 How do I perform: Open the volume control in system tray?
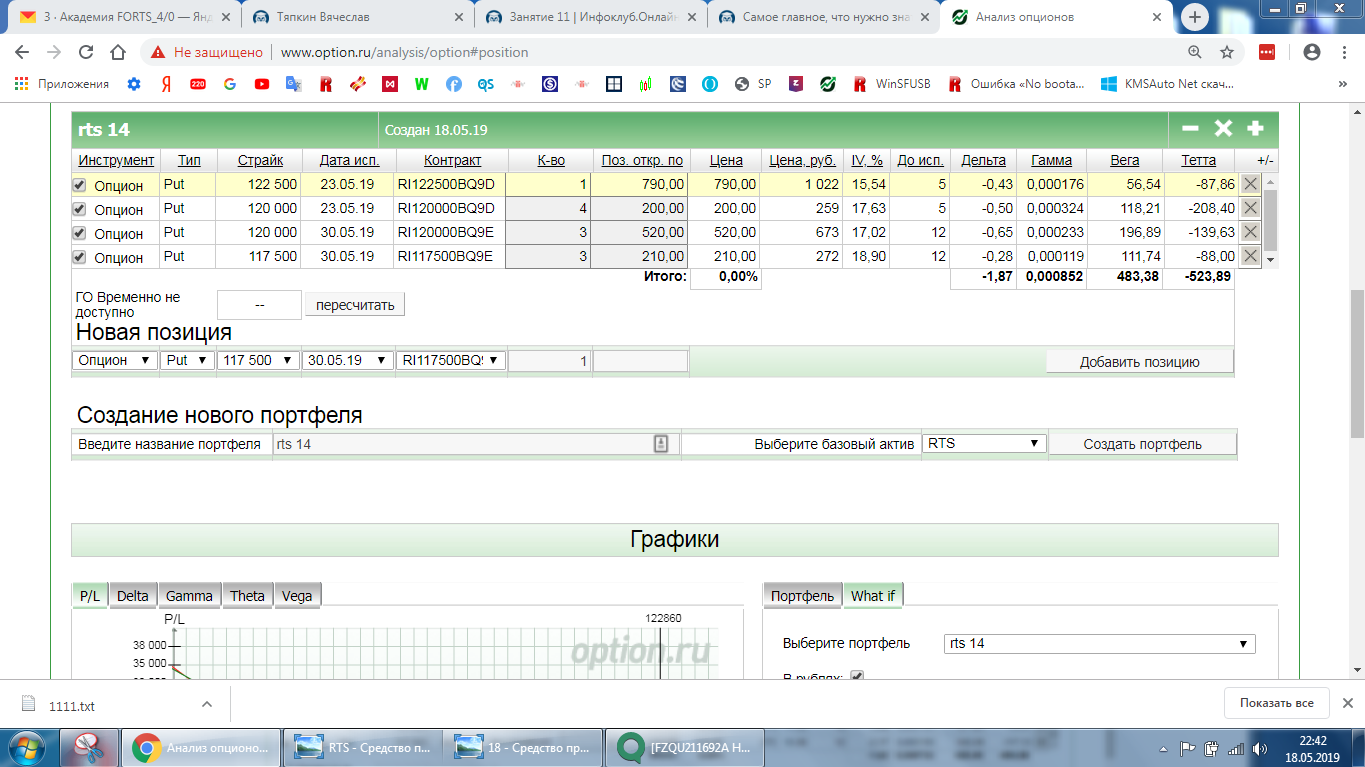coord(1258,748)
